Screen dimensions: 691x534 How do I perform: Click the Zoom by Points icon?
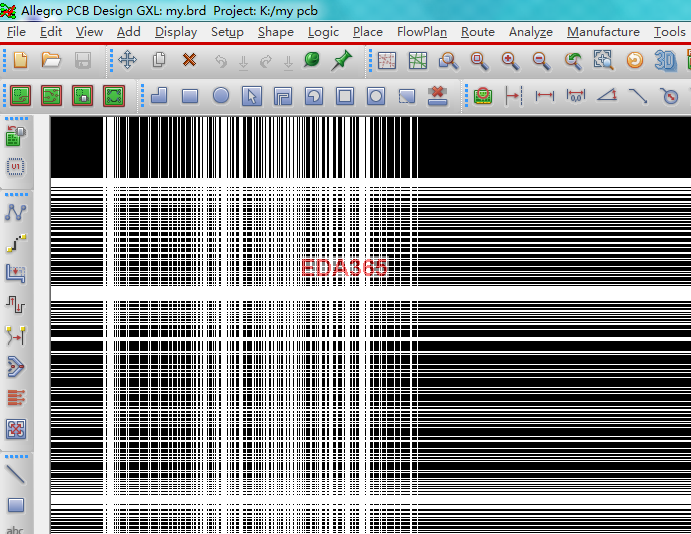coord(448,60)
